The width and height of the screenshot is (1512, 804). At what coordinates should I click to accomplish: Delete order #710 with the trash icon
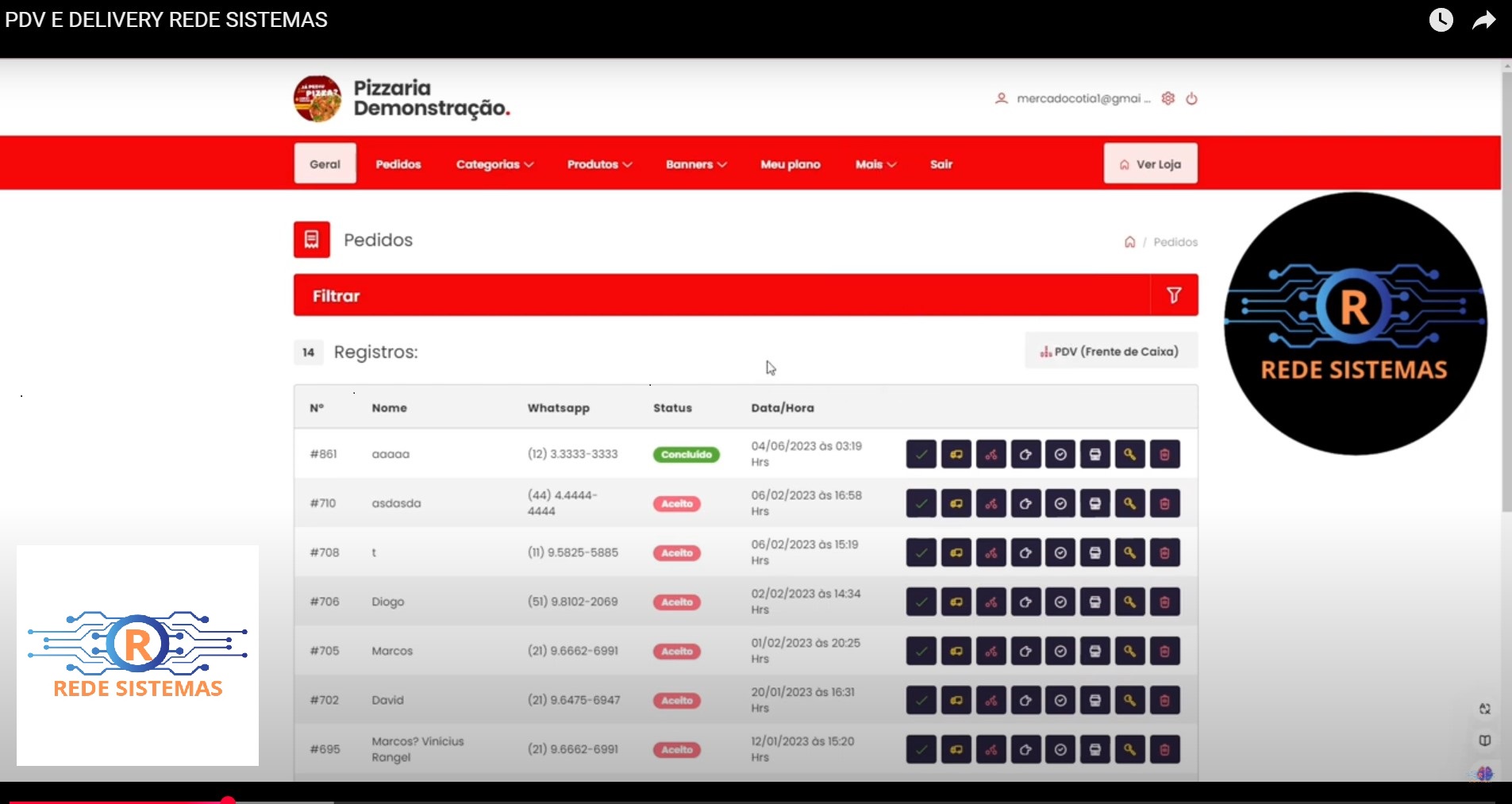1164,503
